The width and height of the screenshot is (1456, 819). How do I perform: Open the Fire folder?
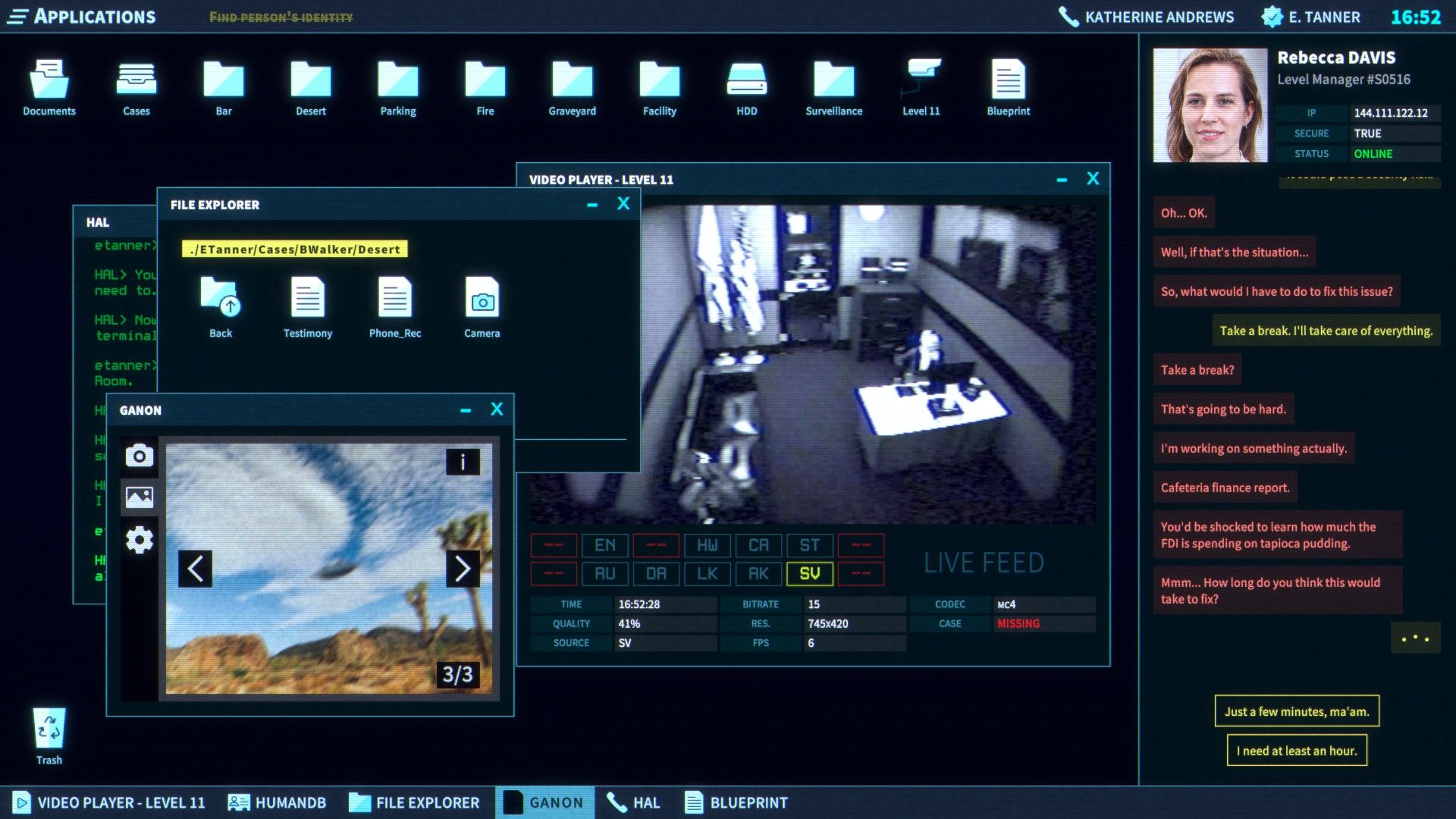coord(485,88)
